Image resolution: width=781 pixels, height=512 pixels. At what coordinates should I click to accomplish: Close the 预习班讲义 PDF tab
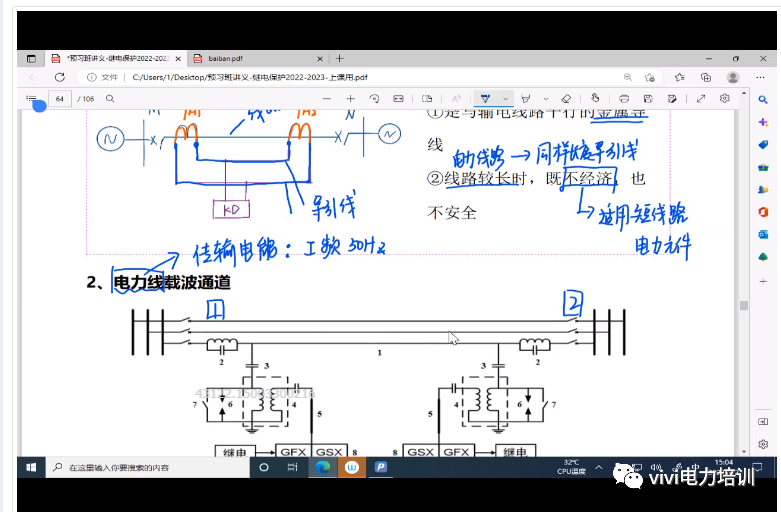click(178, 59)
